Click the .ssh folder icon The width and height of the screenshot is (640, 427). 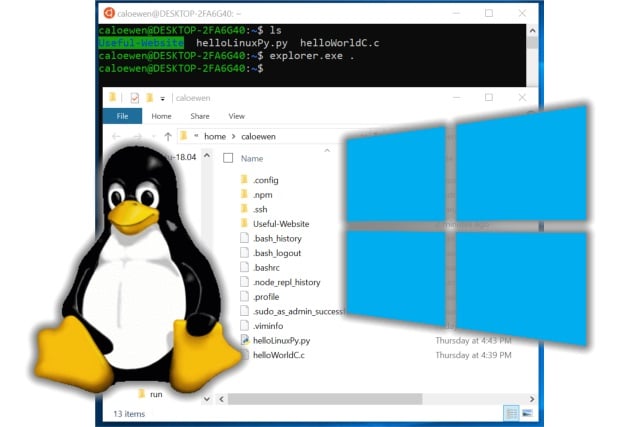(245, 209)
